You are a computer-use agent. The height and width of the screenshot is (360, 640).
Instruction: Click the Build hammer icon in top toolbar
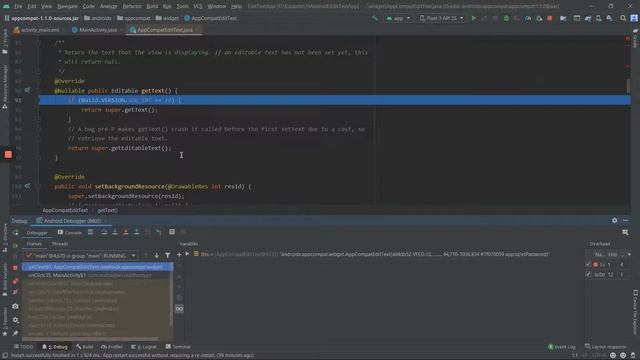click(x=375, y=18)
